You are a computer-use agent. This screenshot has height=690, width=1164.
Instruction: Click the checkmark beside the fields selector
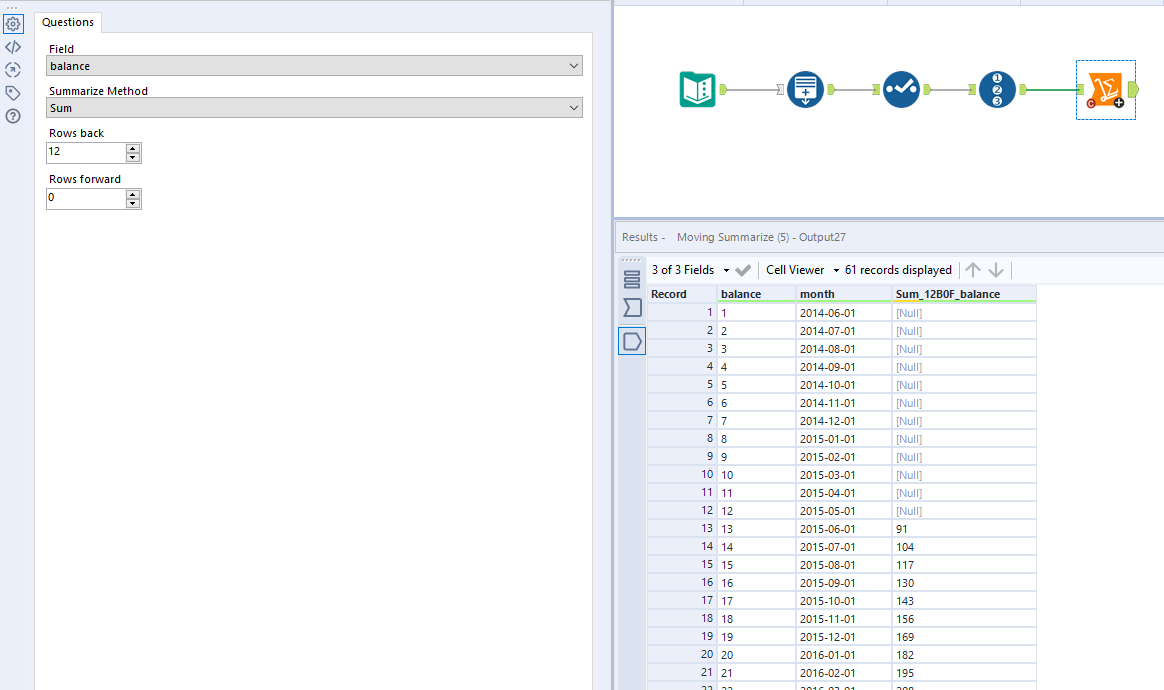[742, 270]
